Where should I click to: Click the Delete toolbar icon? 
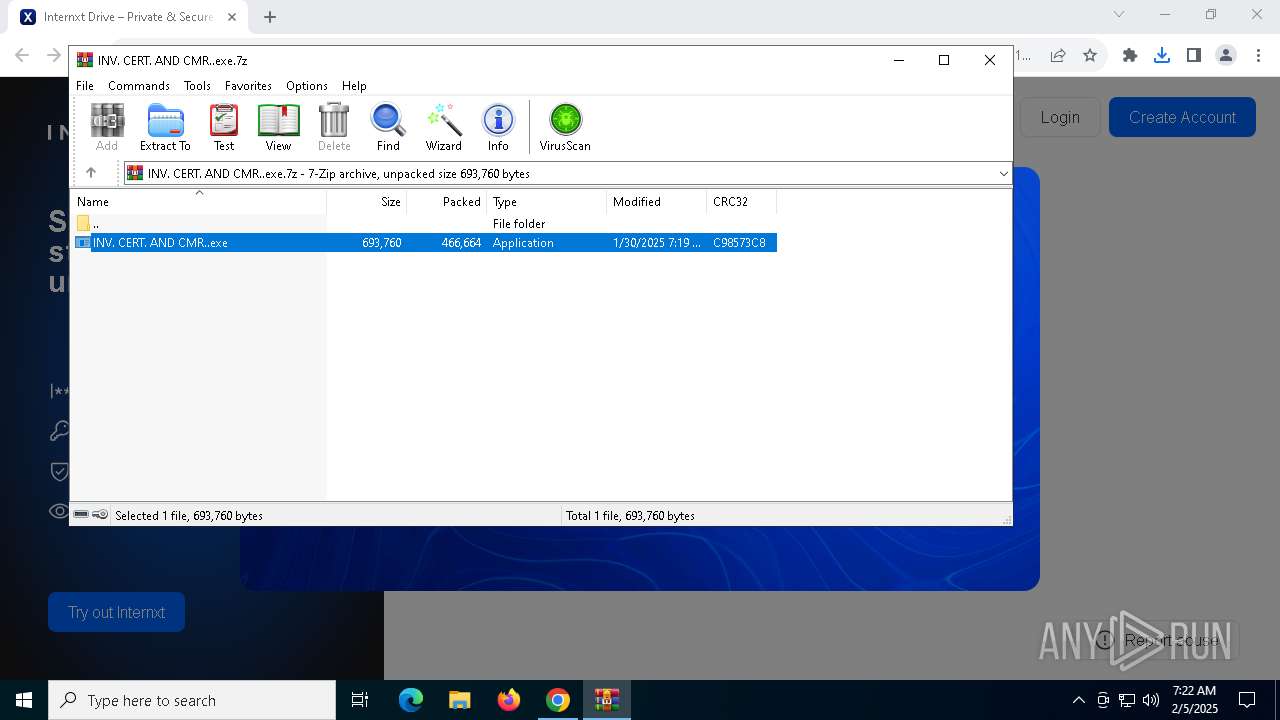[x=334, y=127]
